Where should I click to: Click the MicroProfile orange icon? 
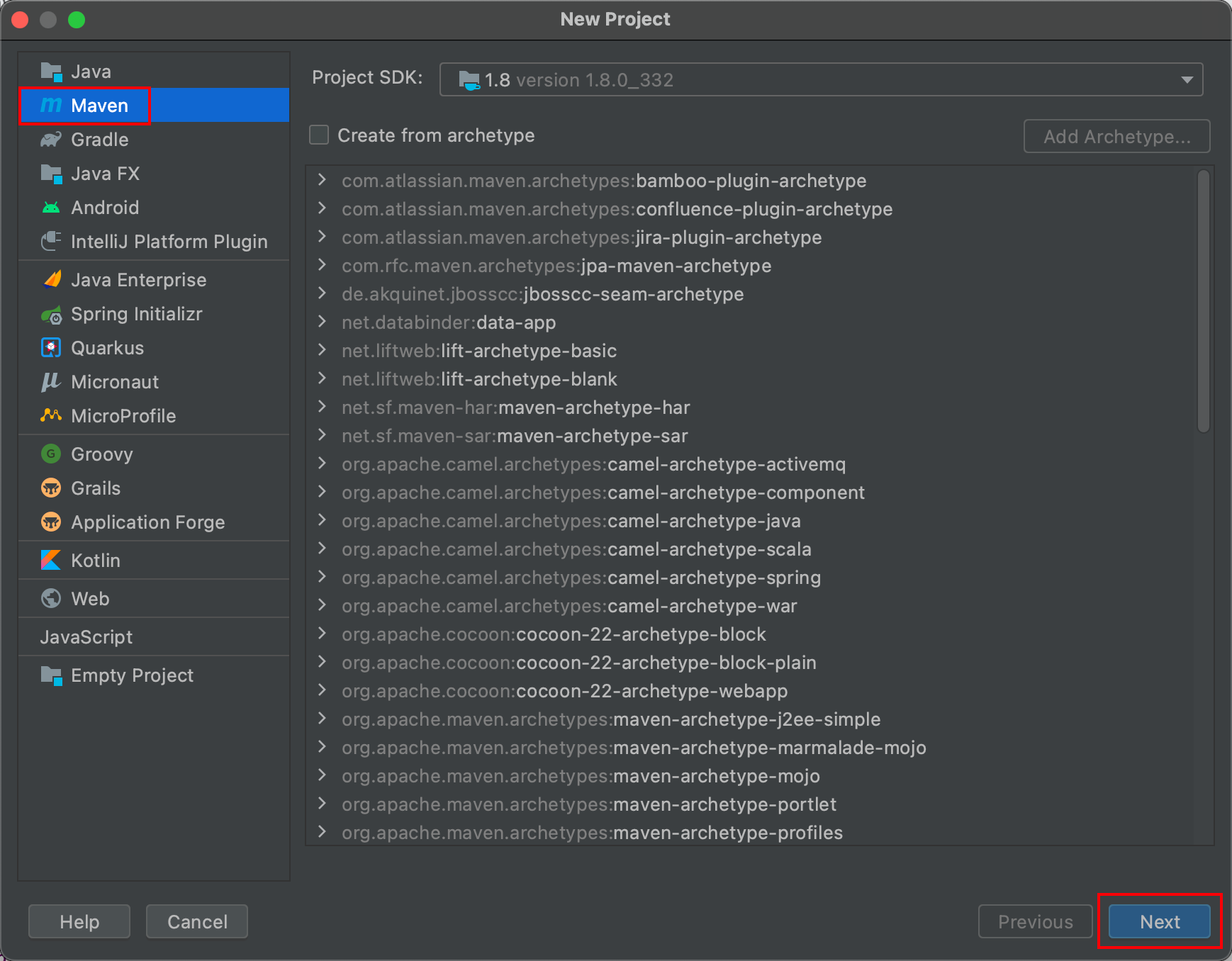click(x=51, y=416)
